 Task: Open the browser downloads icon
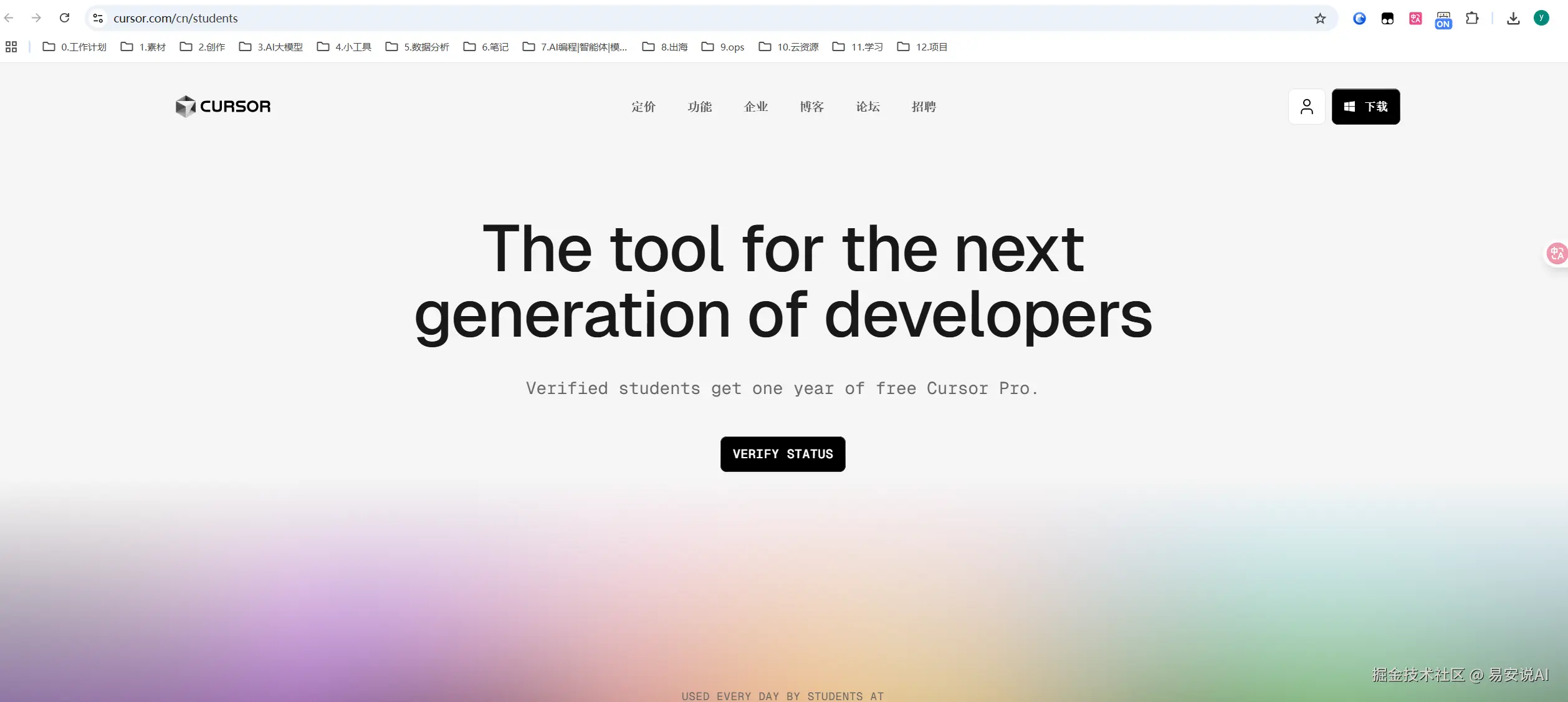pos(1513,18)
